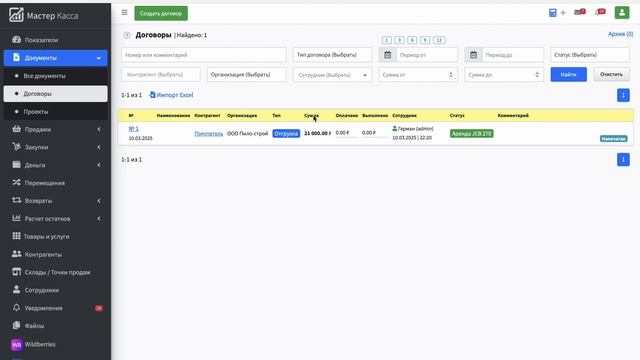
Task: Open the calculator icon in top bar
Action: click(552, 13)
